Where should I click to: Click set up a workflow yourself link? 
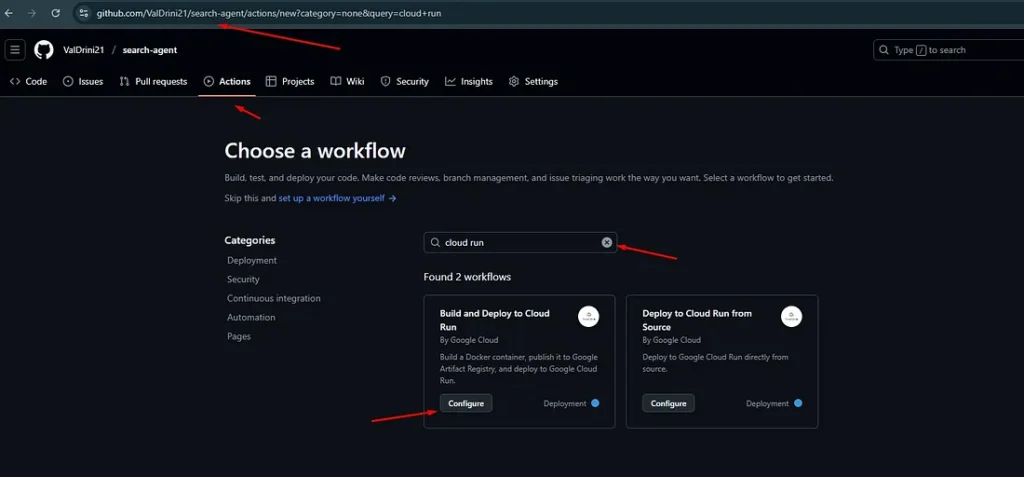337,198
